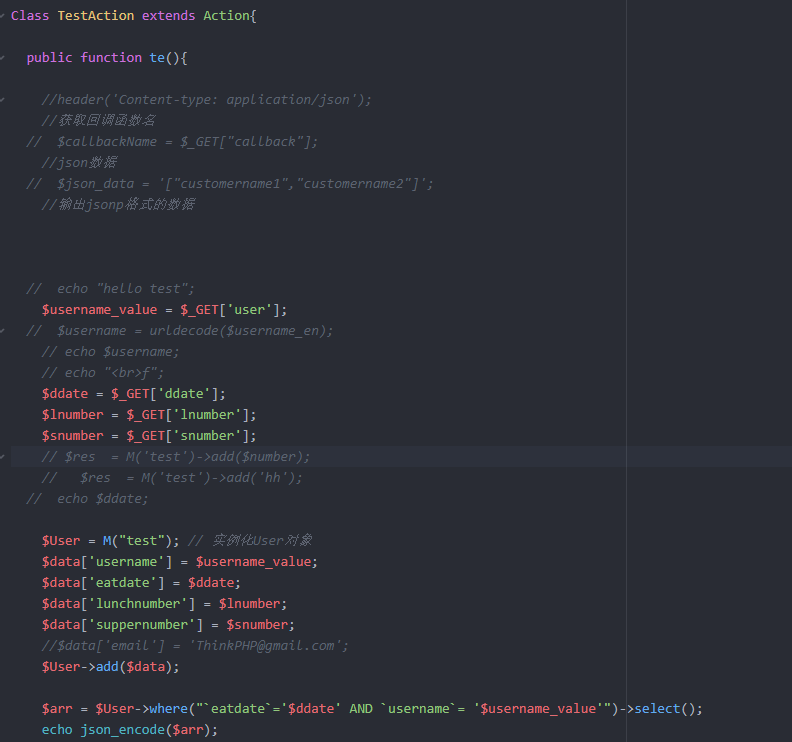Image resolution: width=792 pixels, height=742 pixels.
Task: Click the comment "// echo $ddate;"
Action: [x=87, y=499]
